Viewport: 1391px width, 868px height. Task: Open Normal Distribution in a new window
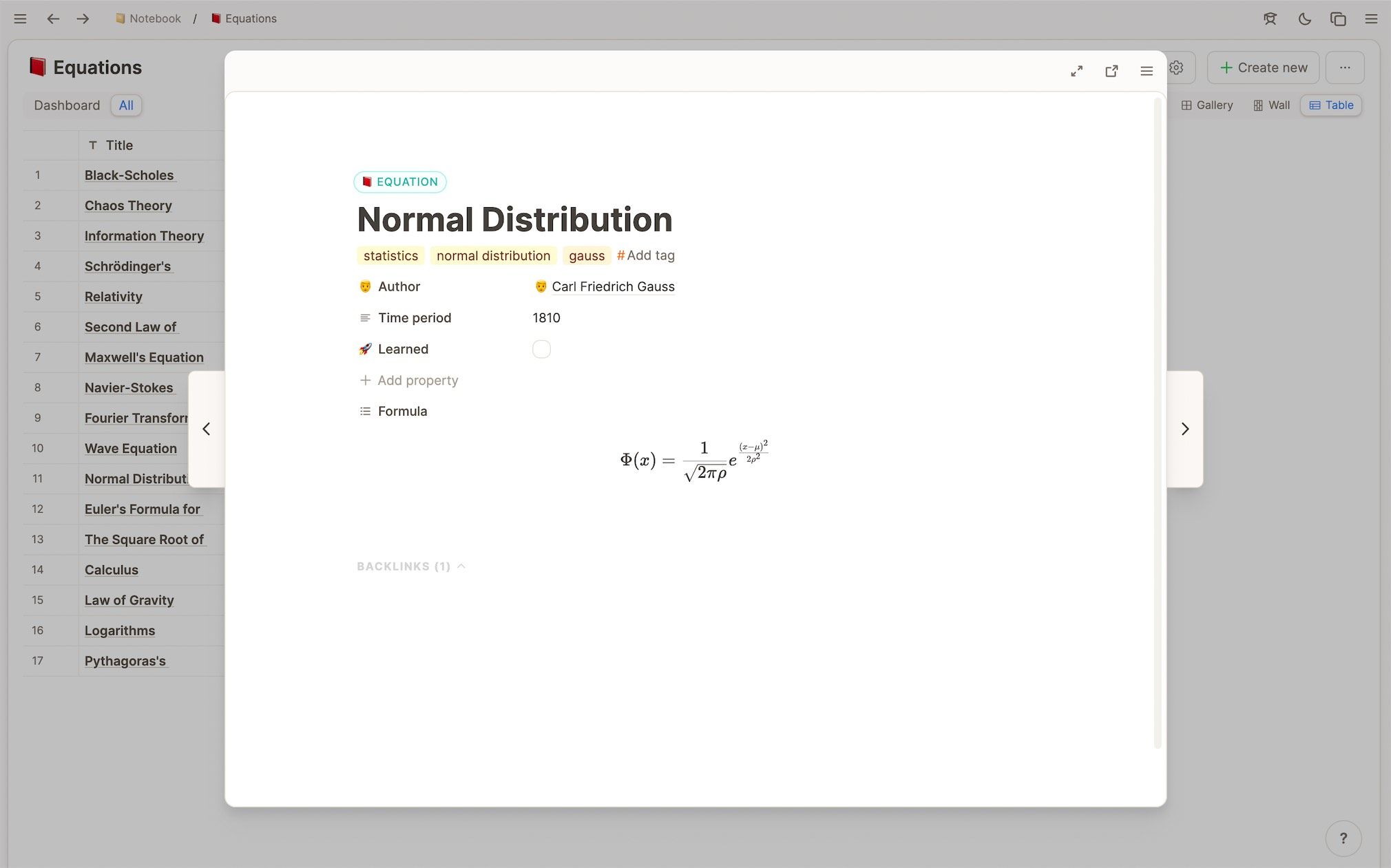coord(1111,70)
